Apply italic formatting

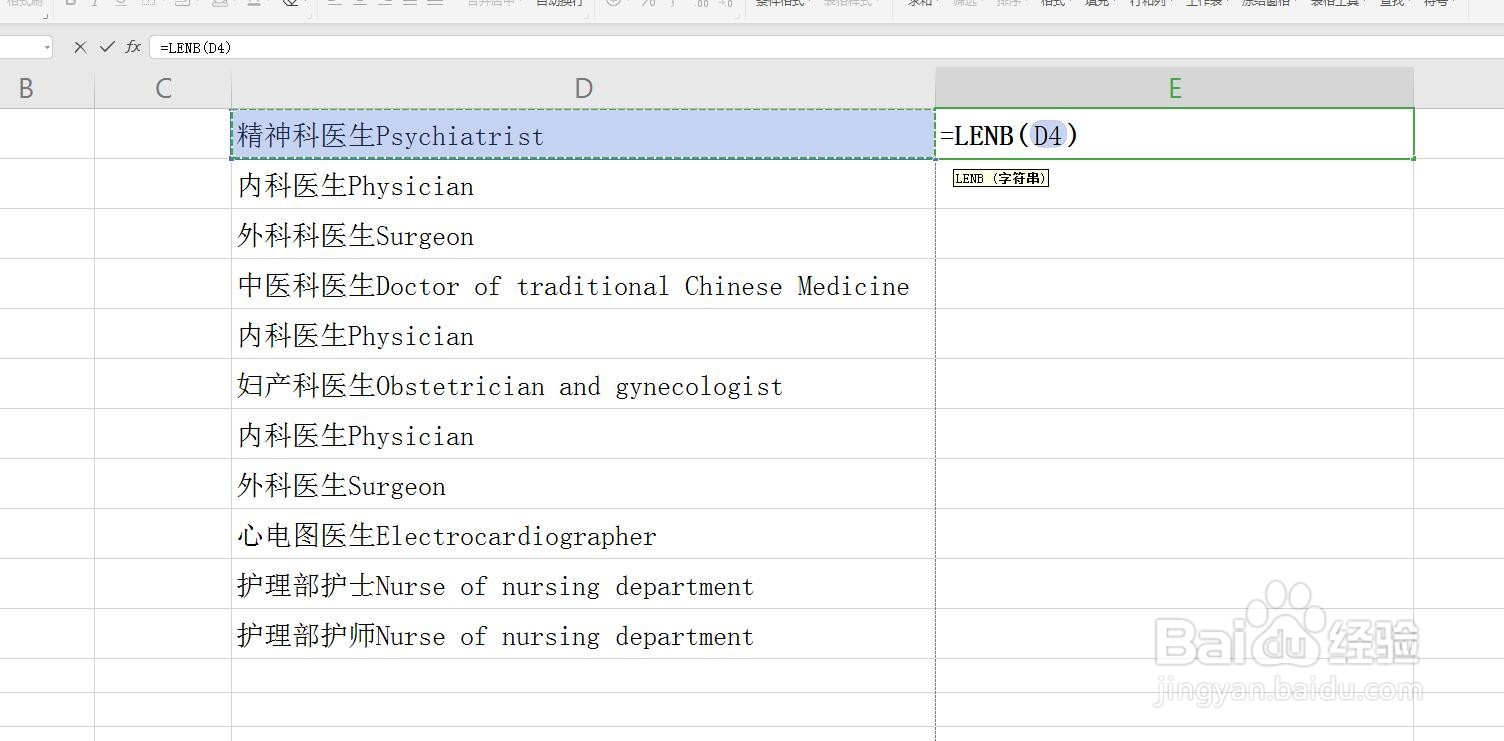95,4
